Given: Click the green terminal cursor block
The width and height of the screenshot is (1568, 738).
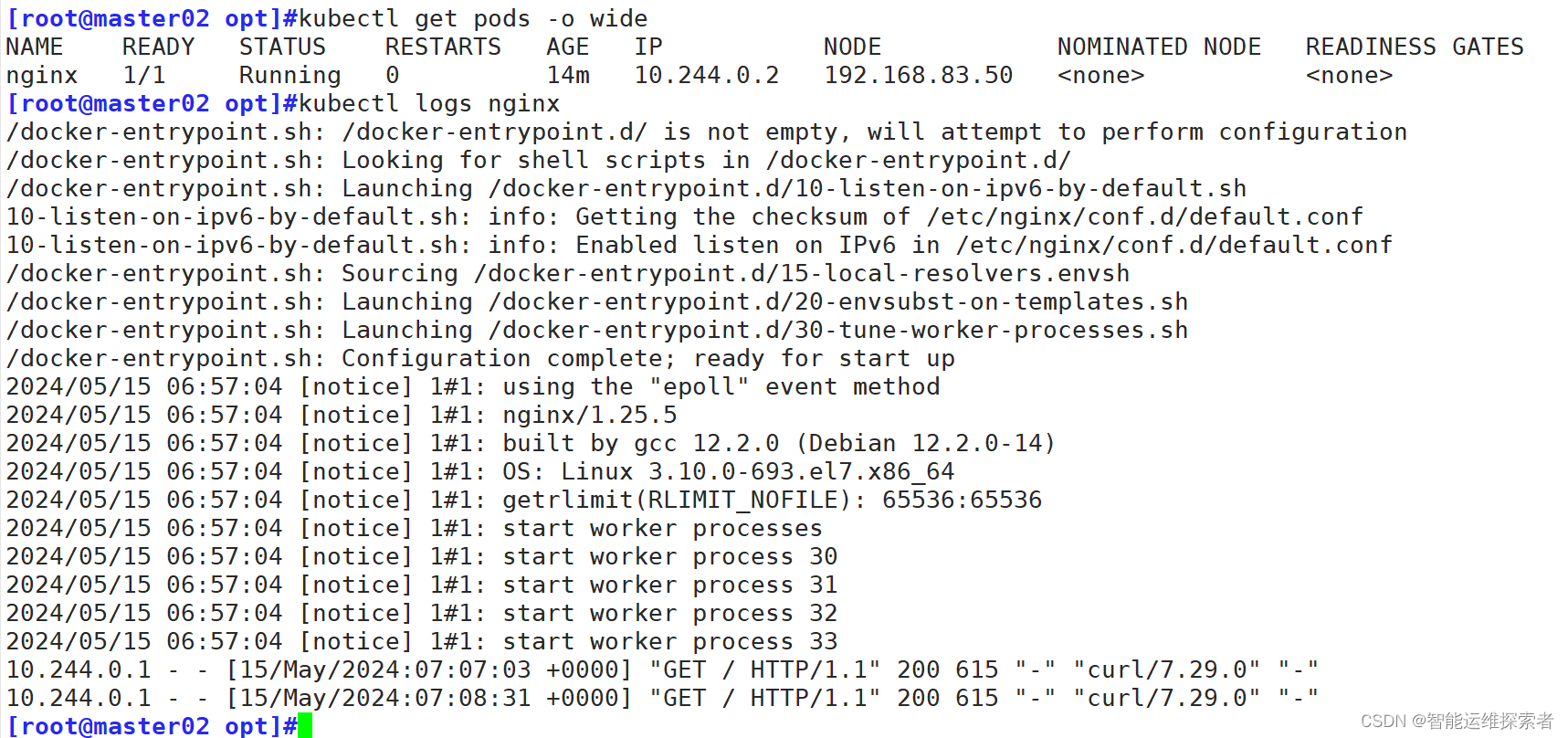Looking at the screenshot, I should 305,726.
